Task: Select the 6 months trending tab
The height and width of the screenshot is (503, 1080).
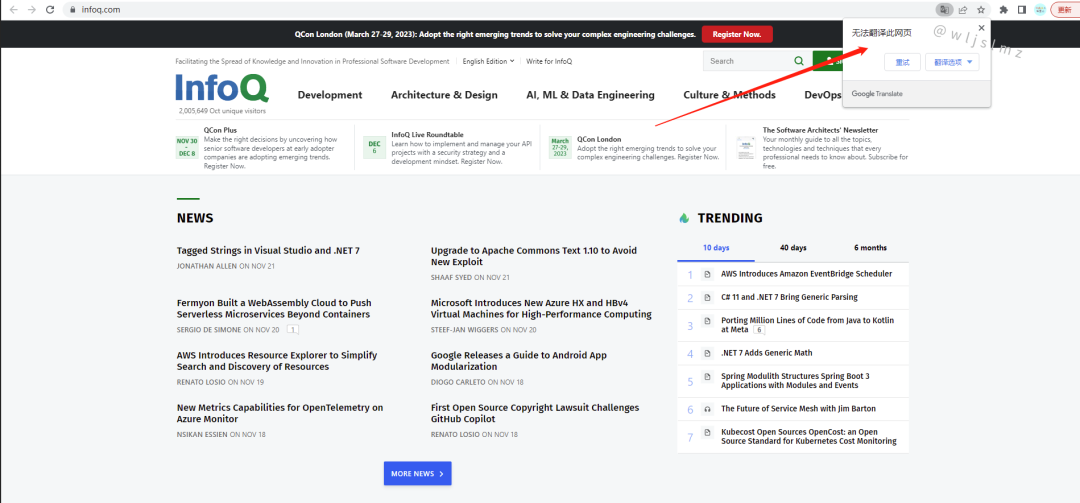Action: (870, 247)
